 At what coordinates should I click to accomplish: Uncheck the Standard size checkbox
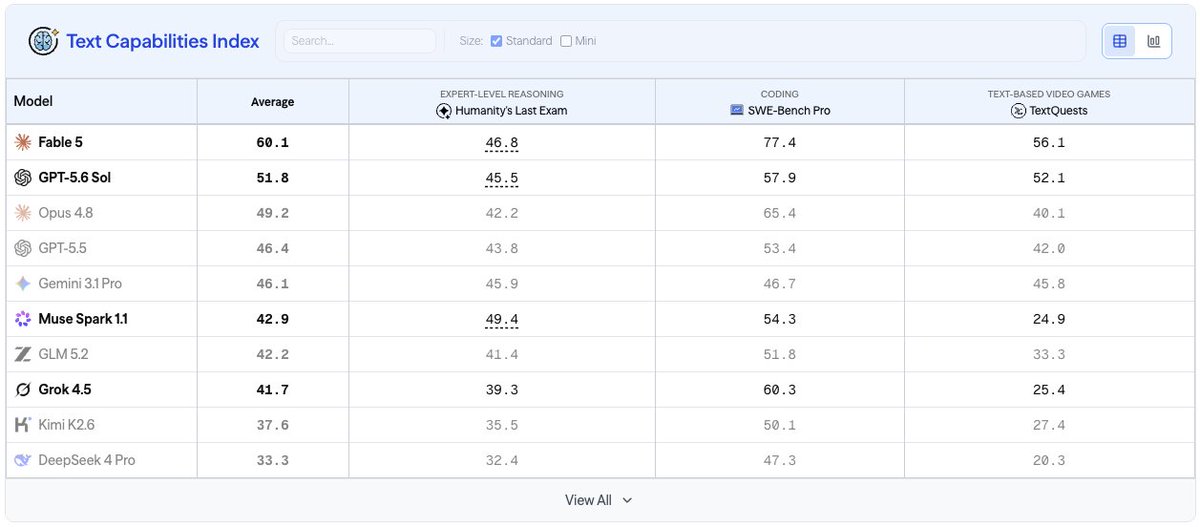point(496,41)
